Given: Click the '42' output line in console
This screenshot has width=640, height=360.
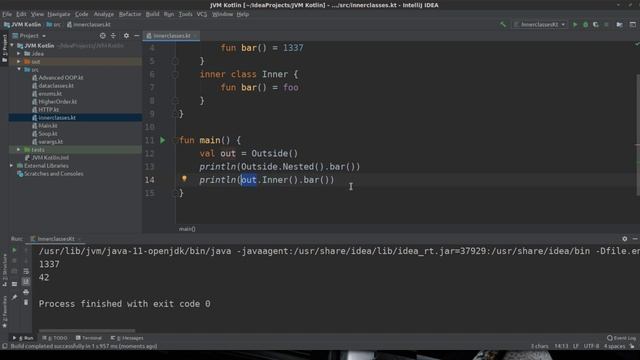Looking at the screenshot, I should [44, 278].
